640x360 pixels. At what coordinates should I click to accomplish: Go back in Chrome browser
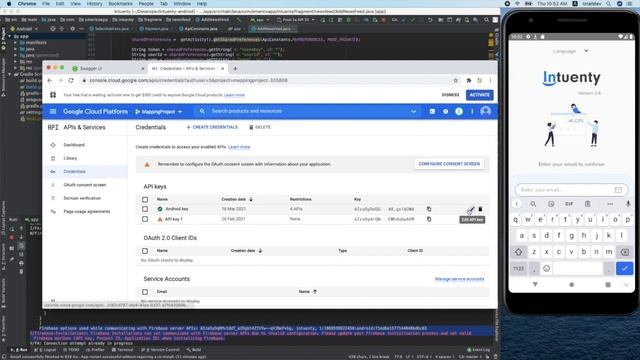(50, 80)
